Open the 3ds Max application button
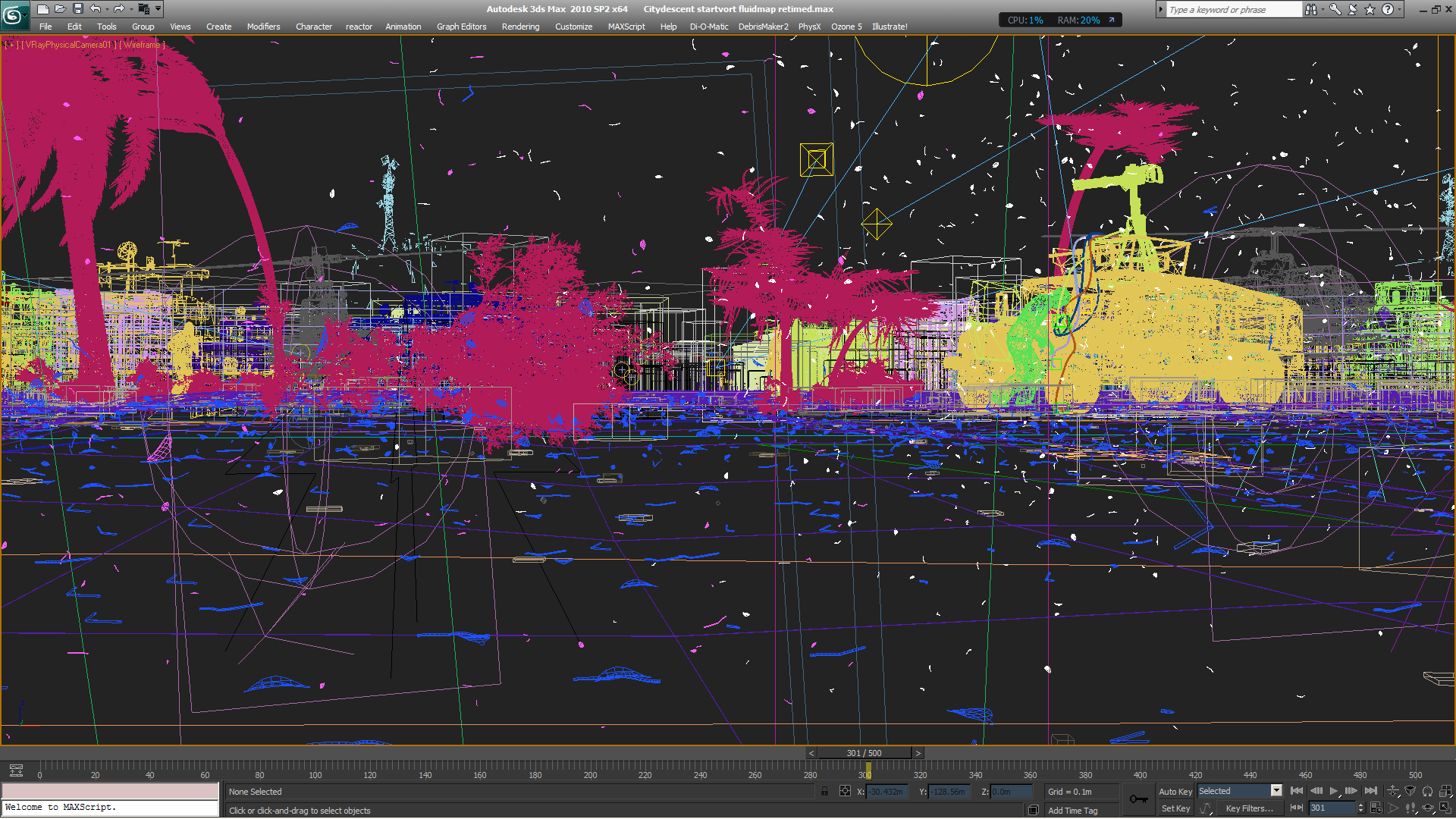This screenshot has height=819, width=1456. pyautogui.click(x=14, y=14)
